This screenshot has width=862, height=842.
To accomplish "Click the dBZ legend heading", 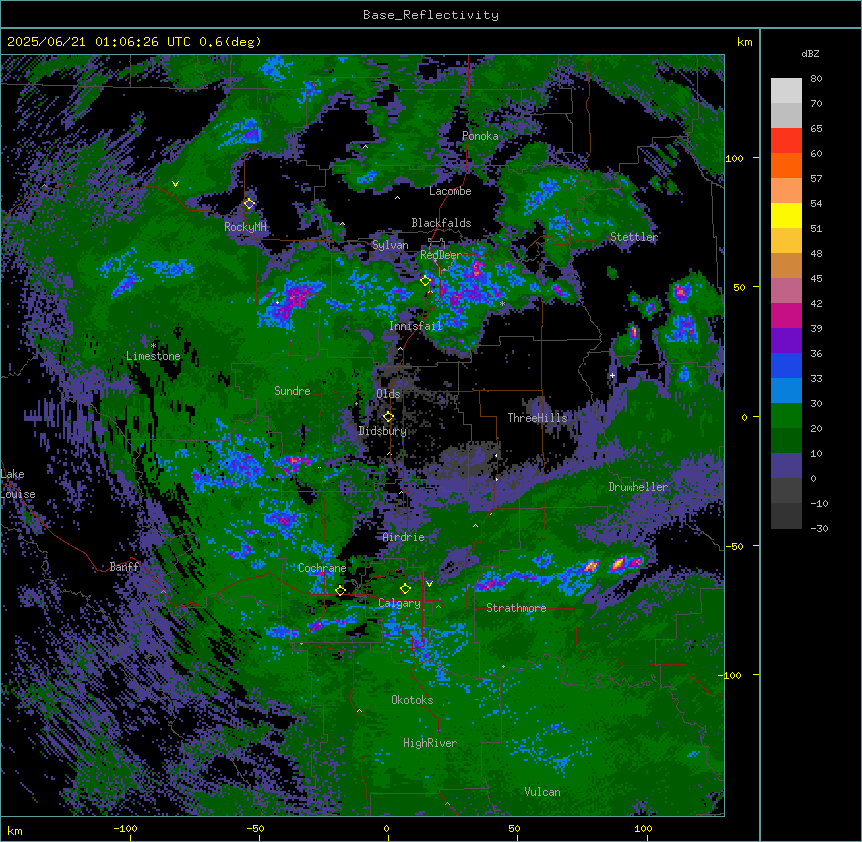I will (810, 53).
